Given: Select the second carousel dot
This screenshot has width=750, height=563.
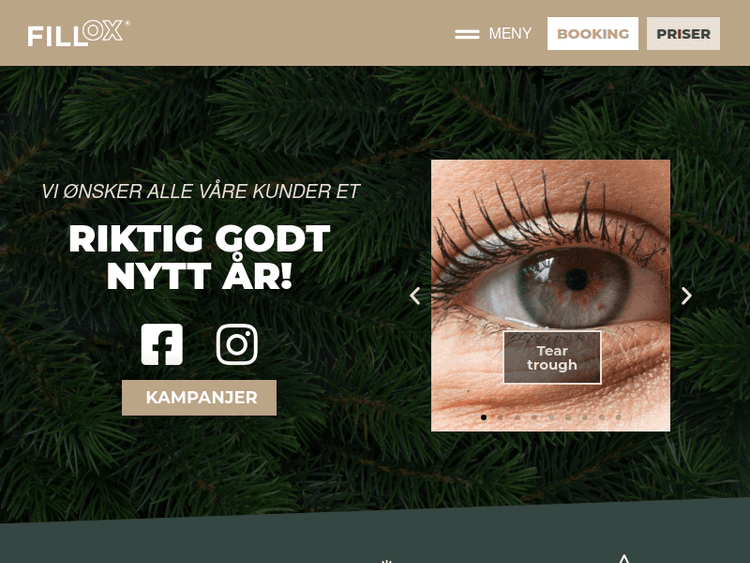Looking at the screenshot, I should coord(500,418).
